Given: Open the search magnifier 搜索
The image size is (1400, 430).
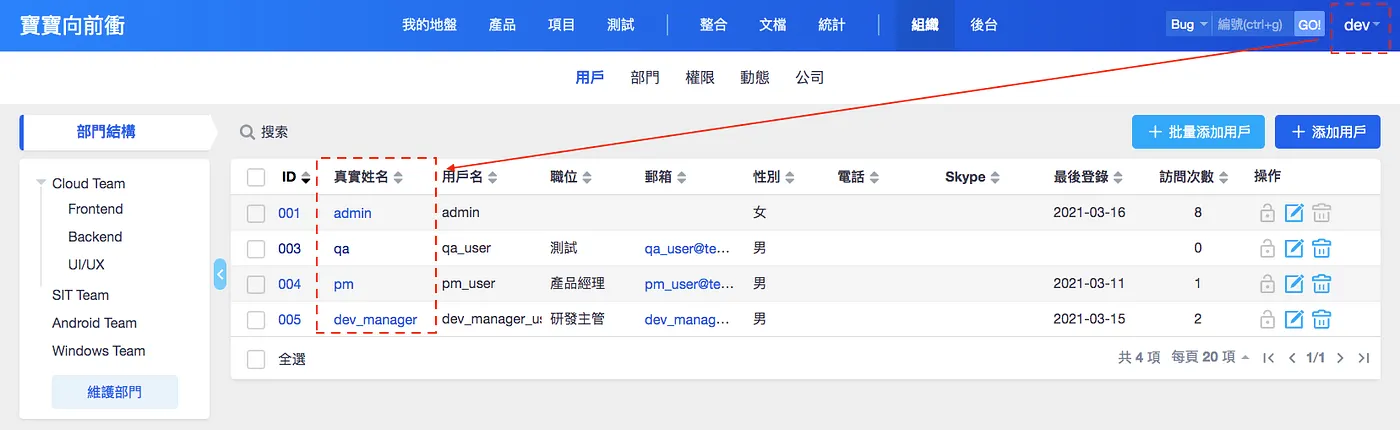Looking at the screenshot, I should pyautogui.click(x=264, y=132).
